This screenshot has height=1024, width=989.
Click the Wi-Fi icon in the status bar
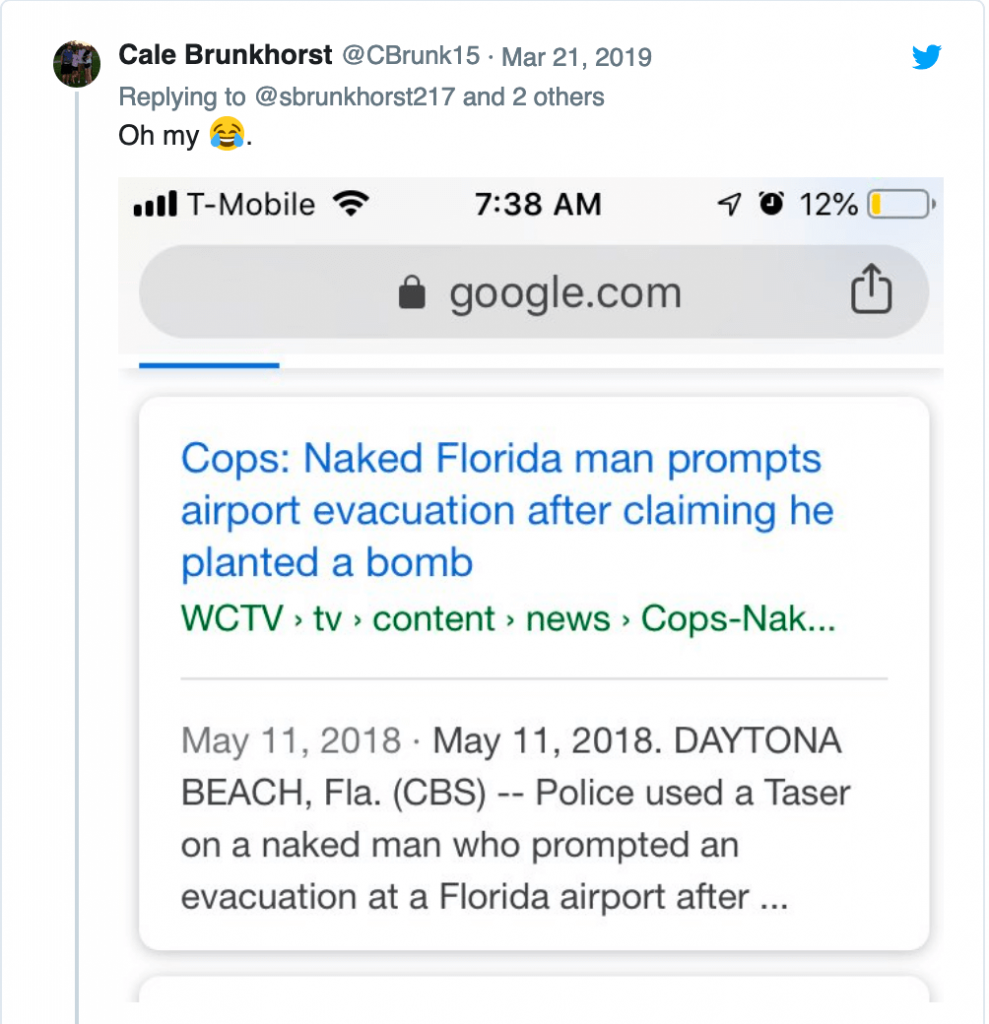coord(352,203)
